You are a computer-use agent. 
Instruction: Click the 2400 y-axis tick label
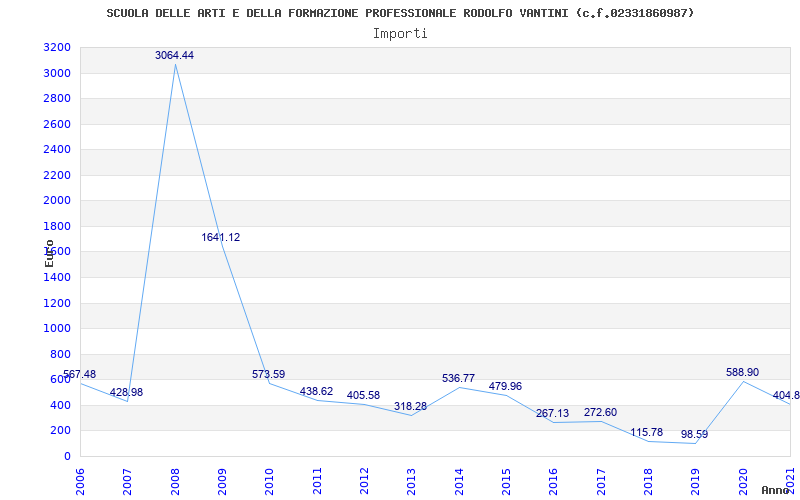click(57, 149)
